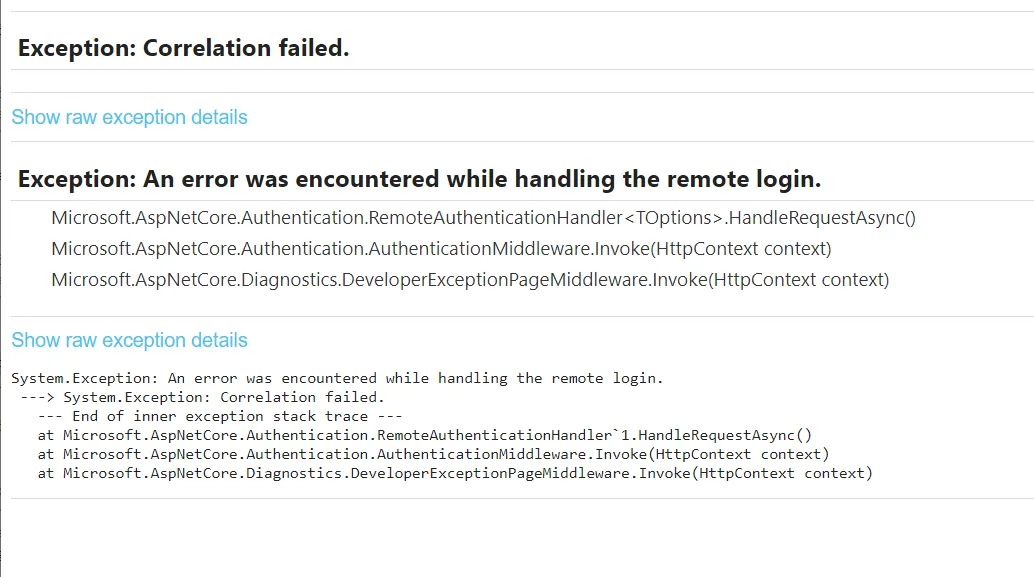The height and width of the screenshot is (577, 1034).
Task: Click the remote login exception heading
Action: coord(419,180)
